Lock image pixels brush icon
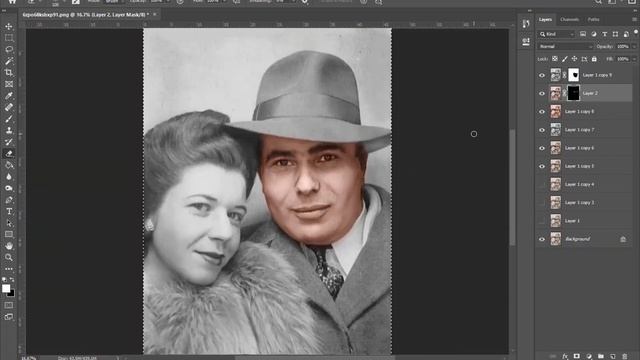640x360 pixels. 564,59
